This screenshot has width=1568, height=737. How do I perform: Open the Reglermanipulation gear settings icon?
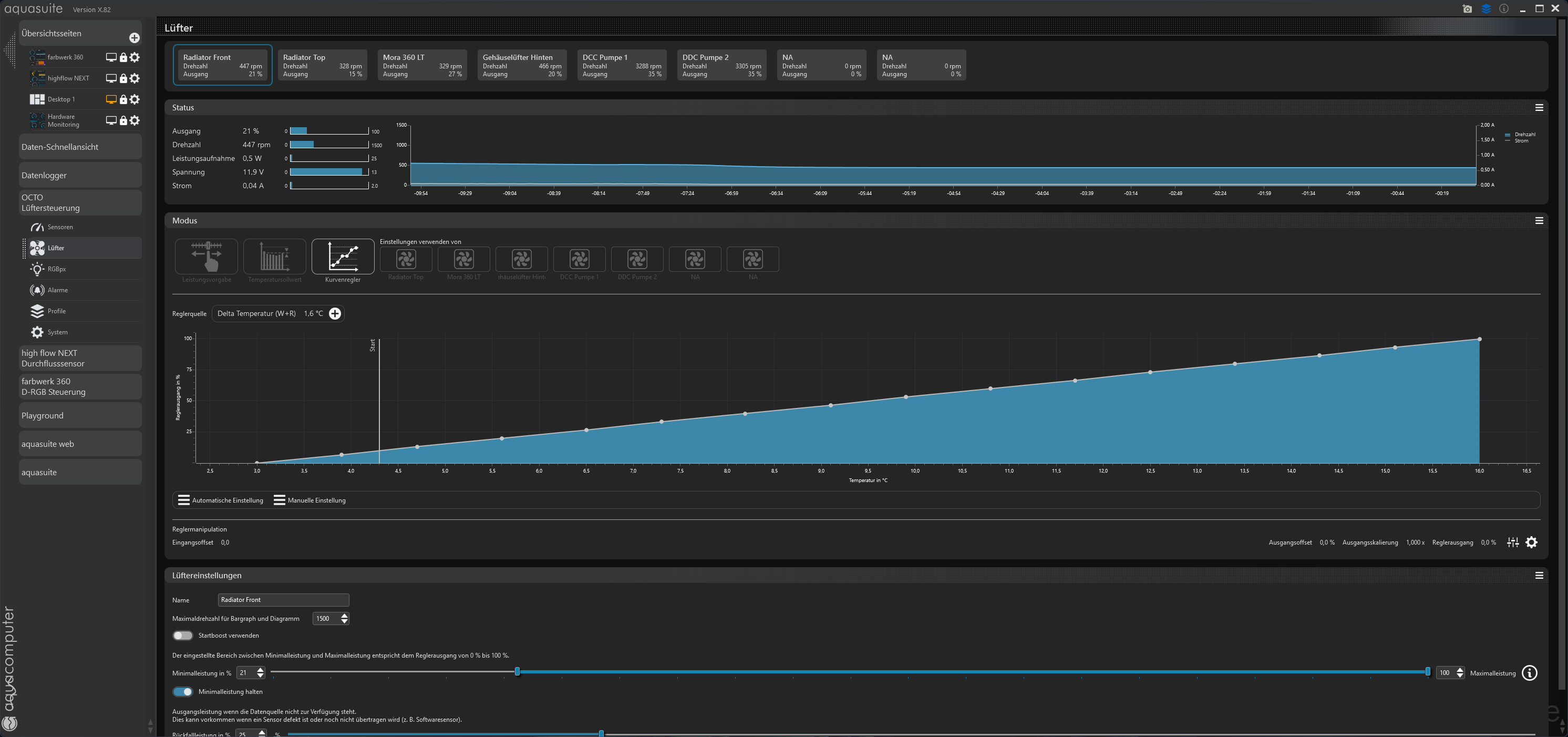click(1531, 542)
